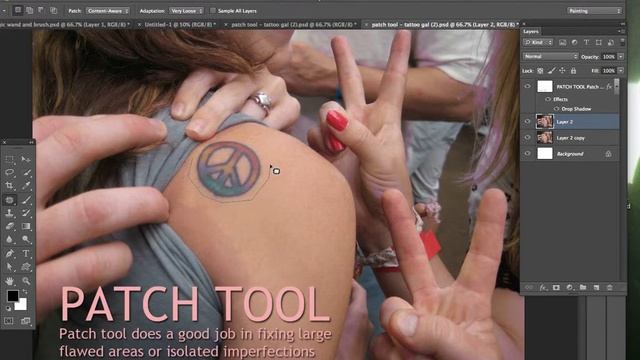Screen dimensions: 640x360
Task: Select the Rectangular Marquee tool
Action: pos(9,159)
